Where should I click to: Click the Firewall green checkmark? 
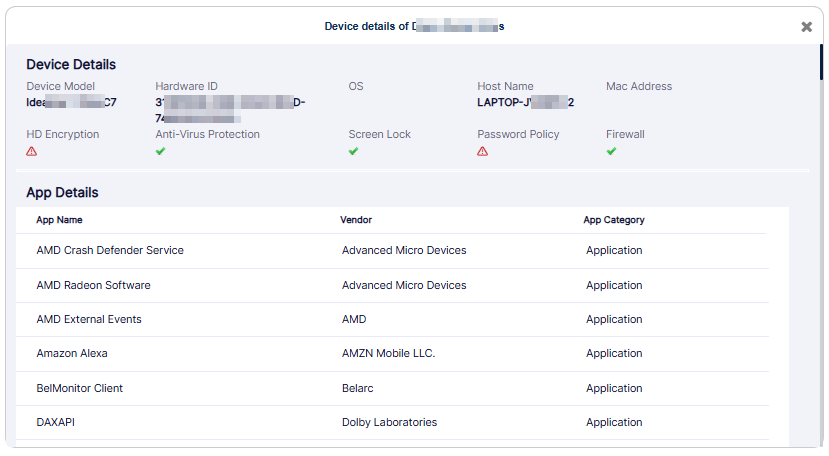(x=612, y=151)
